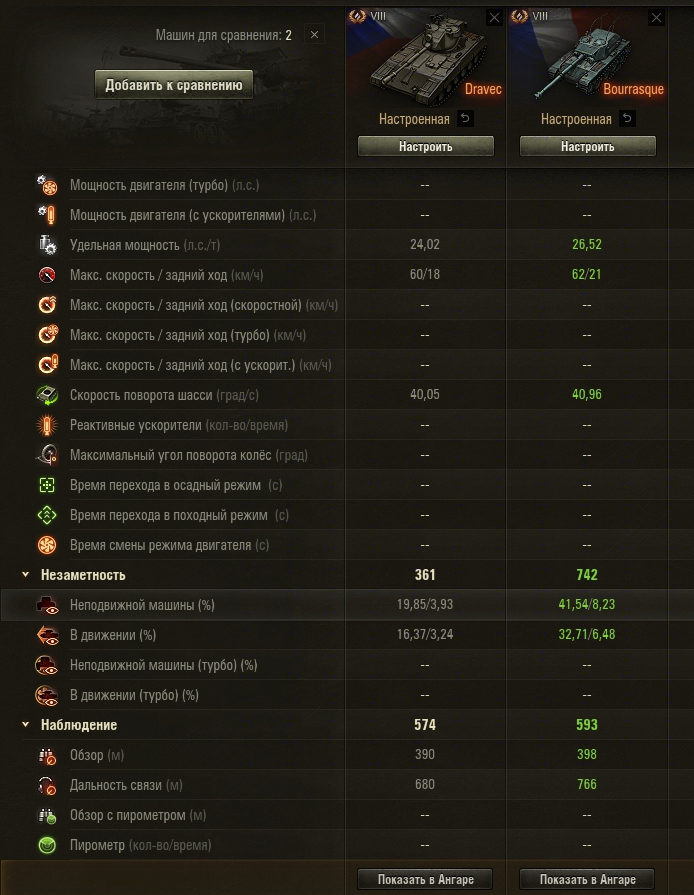Viewport: 694px width, 895px height.
Task: Reset Dravec configuration with revert arrow
Action: [465, 119]
